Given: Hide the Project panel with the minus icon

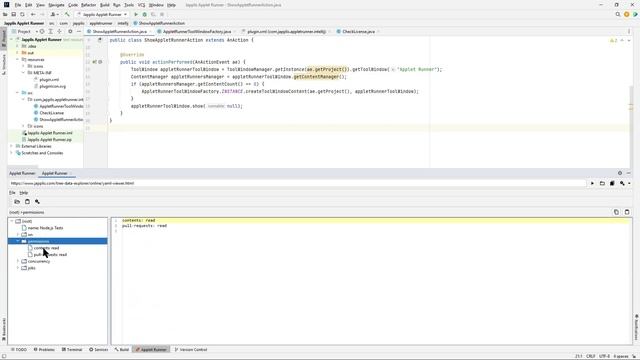Looking at the screenshot, I should coord(79,31).
